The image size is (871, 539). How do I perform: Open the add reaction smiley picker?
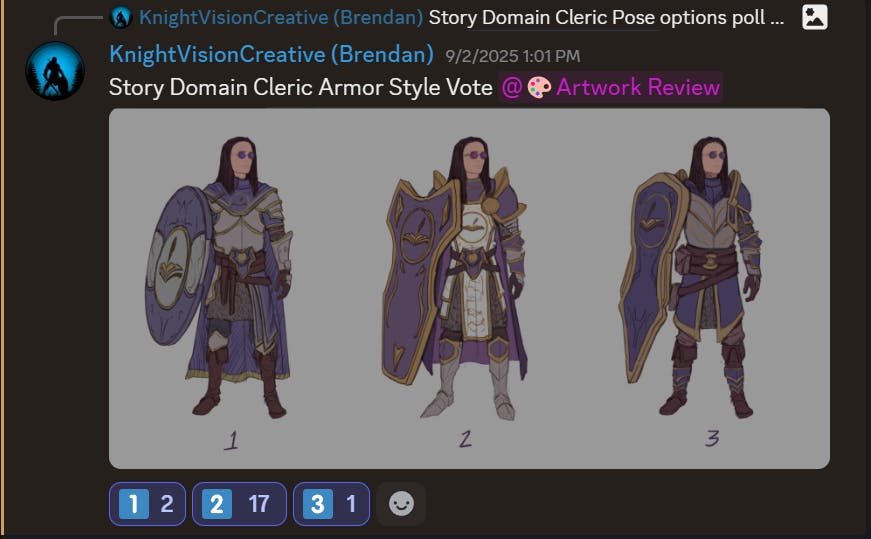click(x=401, y=504)
